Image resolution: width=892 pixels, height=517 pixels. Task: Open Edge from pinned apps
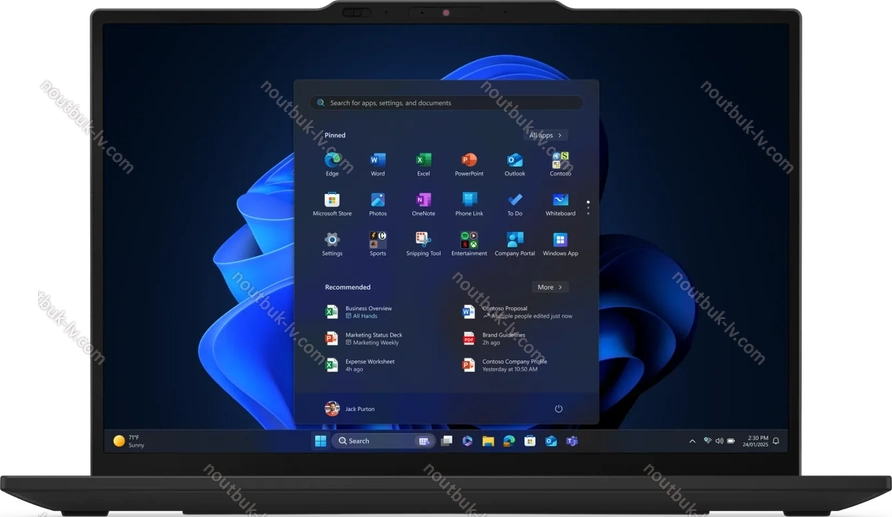(x=332, y=161)
